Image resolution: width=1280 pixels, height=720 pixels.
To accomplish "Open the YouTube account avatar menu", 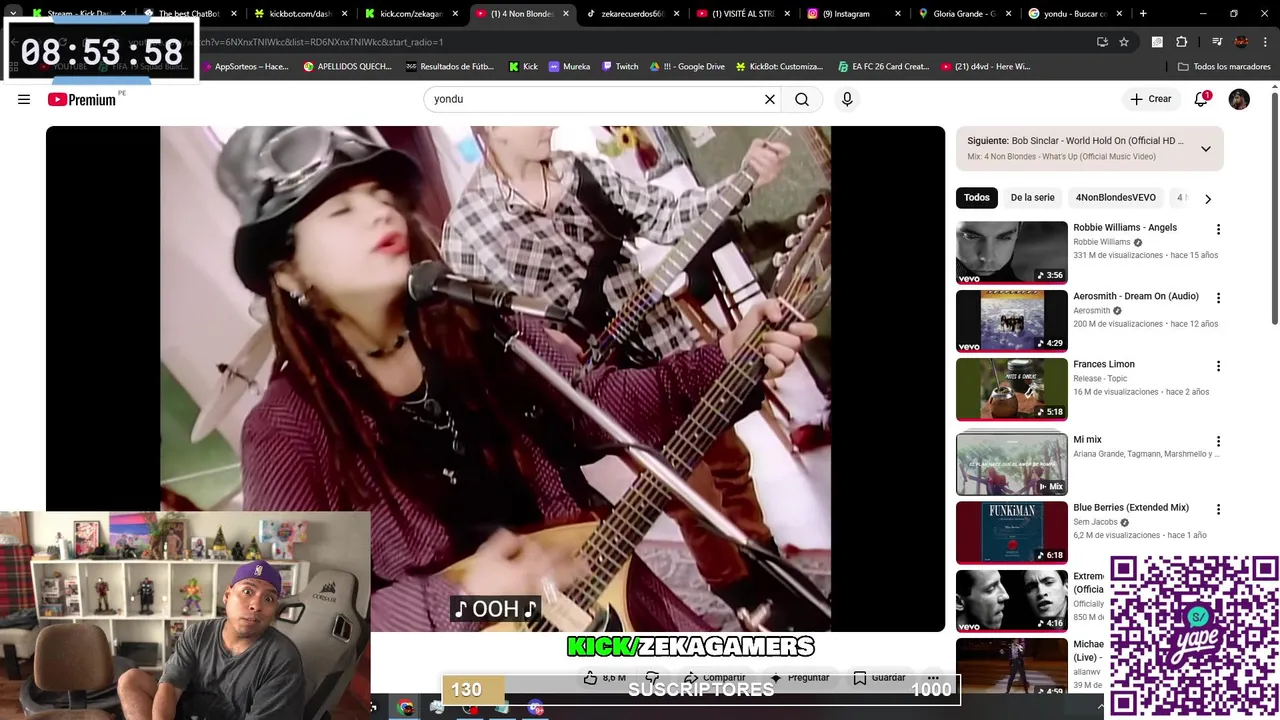I will 1239,99.
